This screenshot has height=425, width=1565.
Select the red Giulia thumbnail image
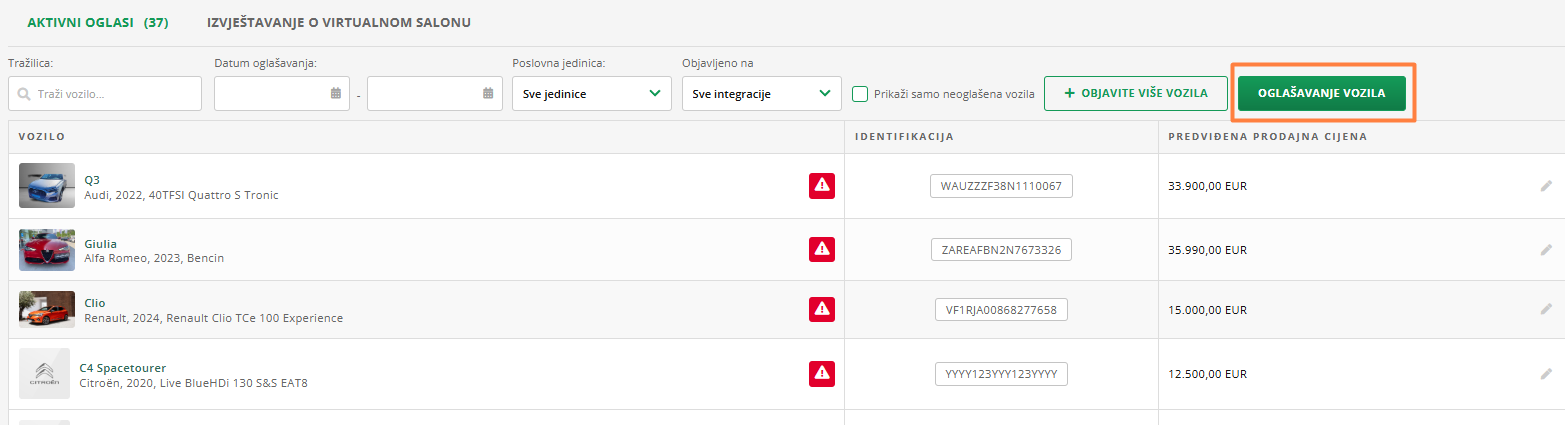coord(47,249)
